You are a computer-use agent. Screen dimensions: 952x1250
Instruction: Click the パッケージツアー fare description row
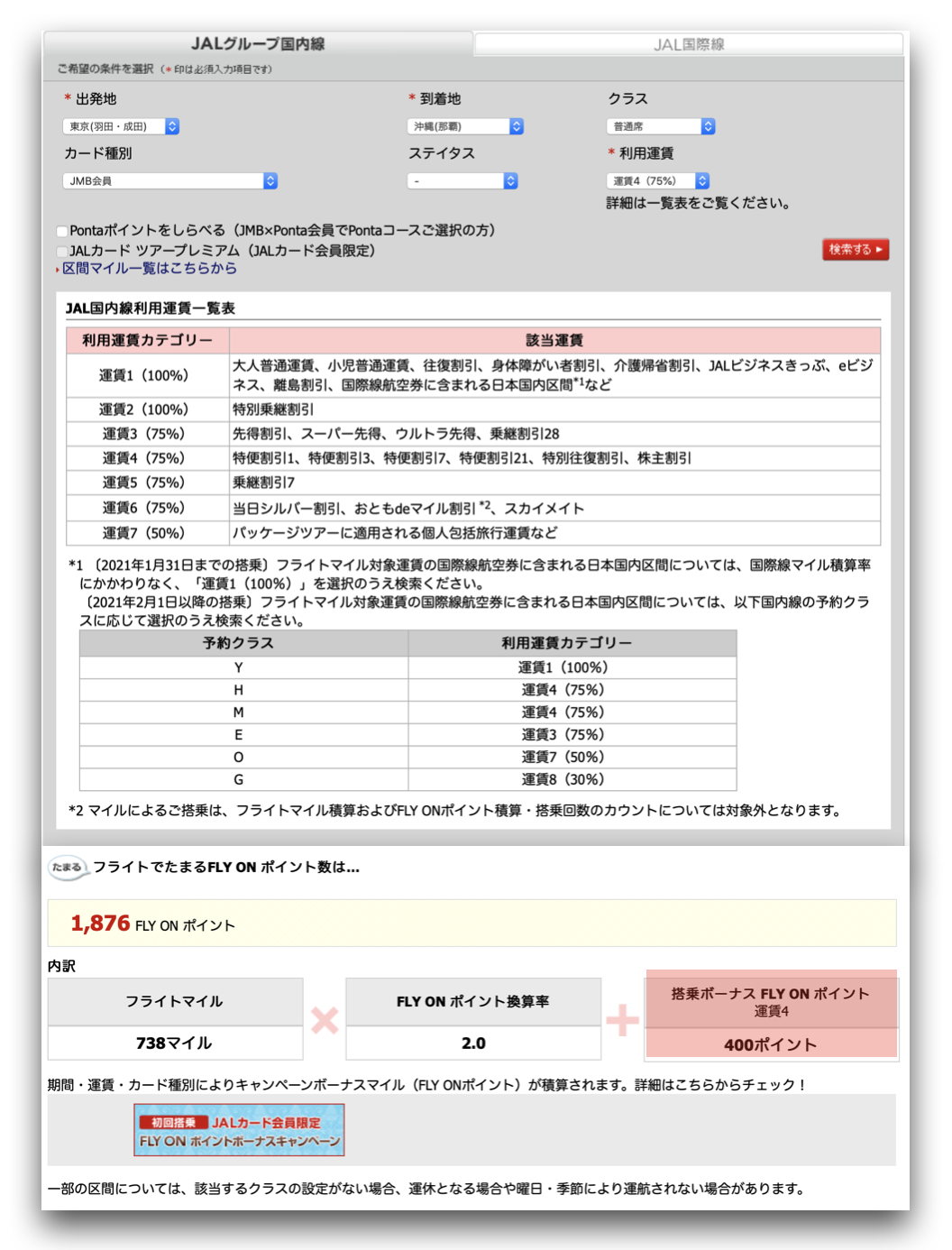pos(554,533)
